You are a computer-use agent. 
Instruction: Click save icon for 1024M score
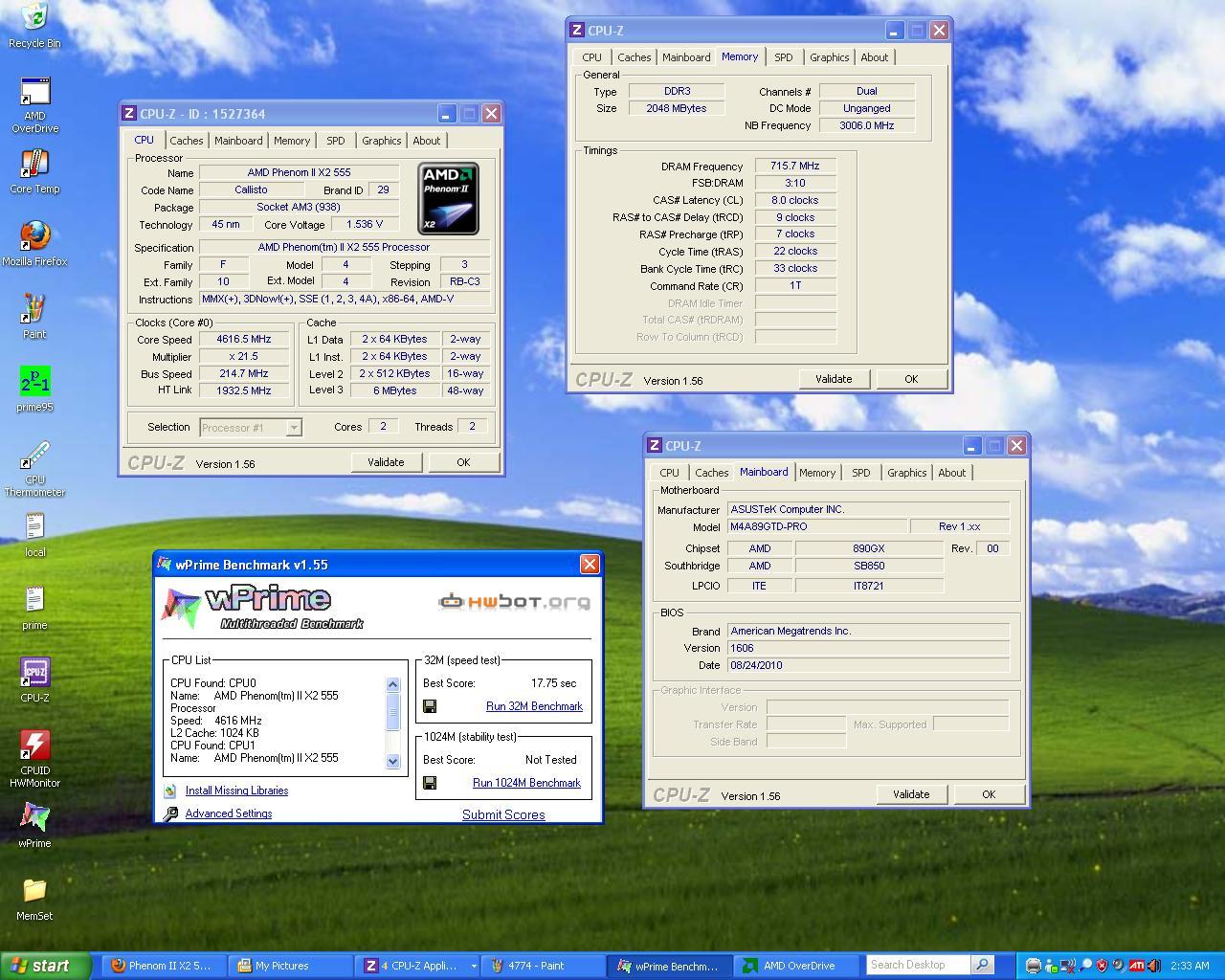(430, 783)
